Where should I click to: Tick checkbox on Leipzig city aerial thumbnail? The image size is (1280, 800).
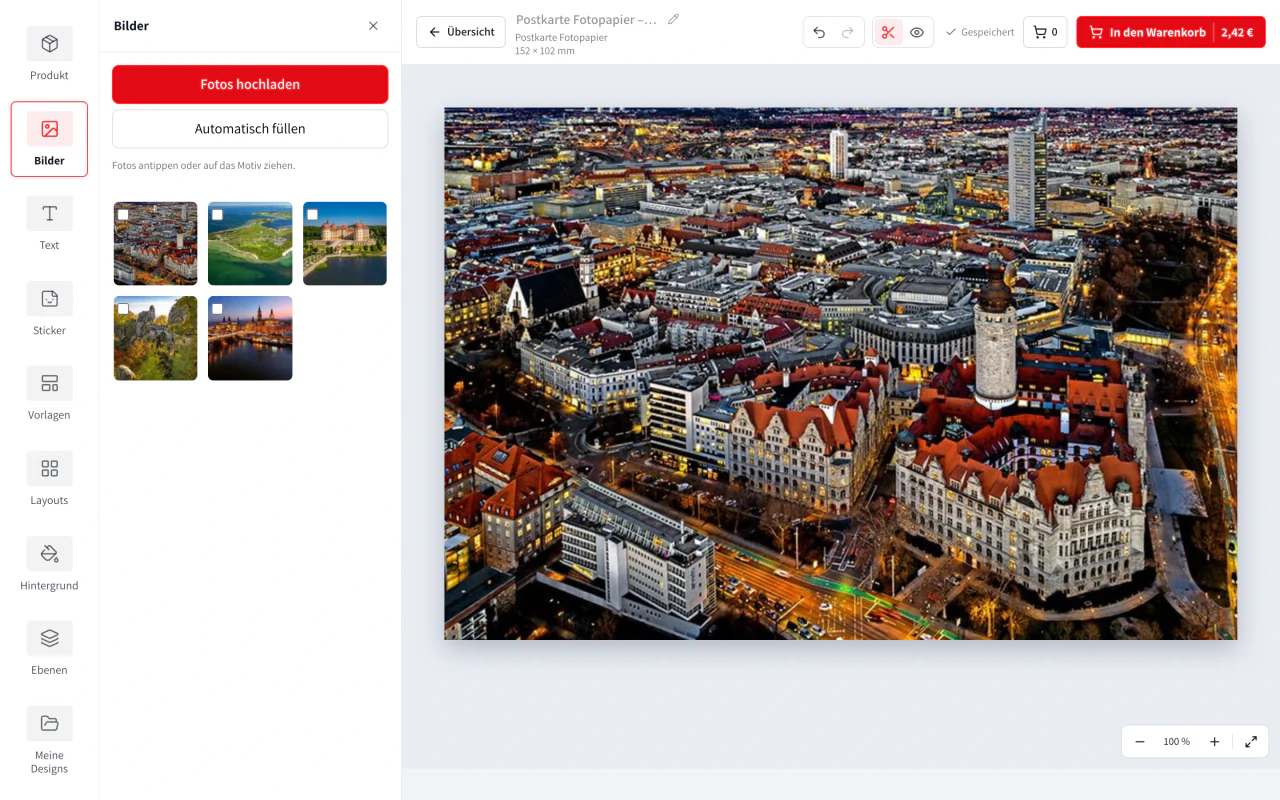point(123,215)
